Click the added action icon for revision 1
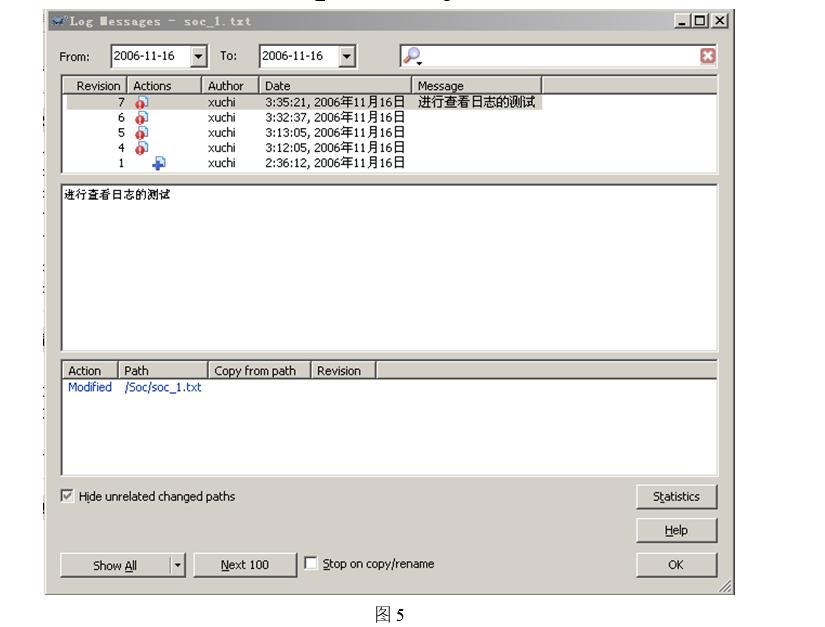Viewport: 825px width, 627px height. pyautogui.click(x=158, y=162)
